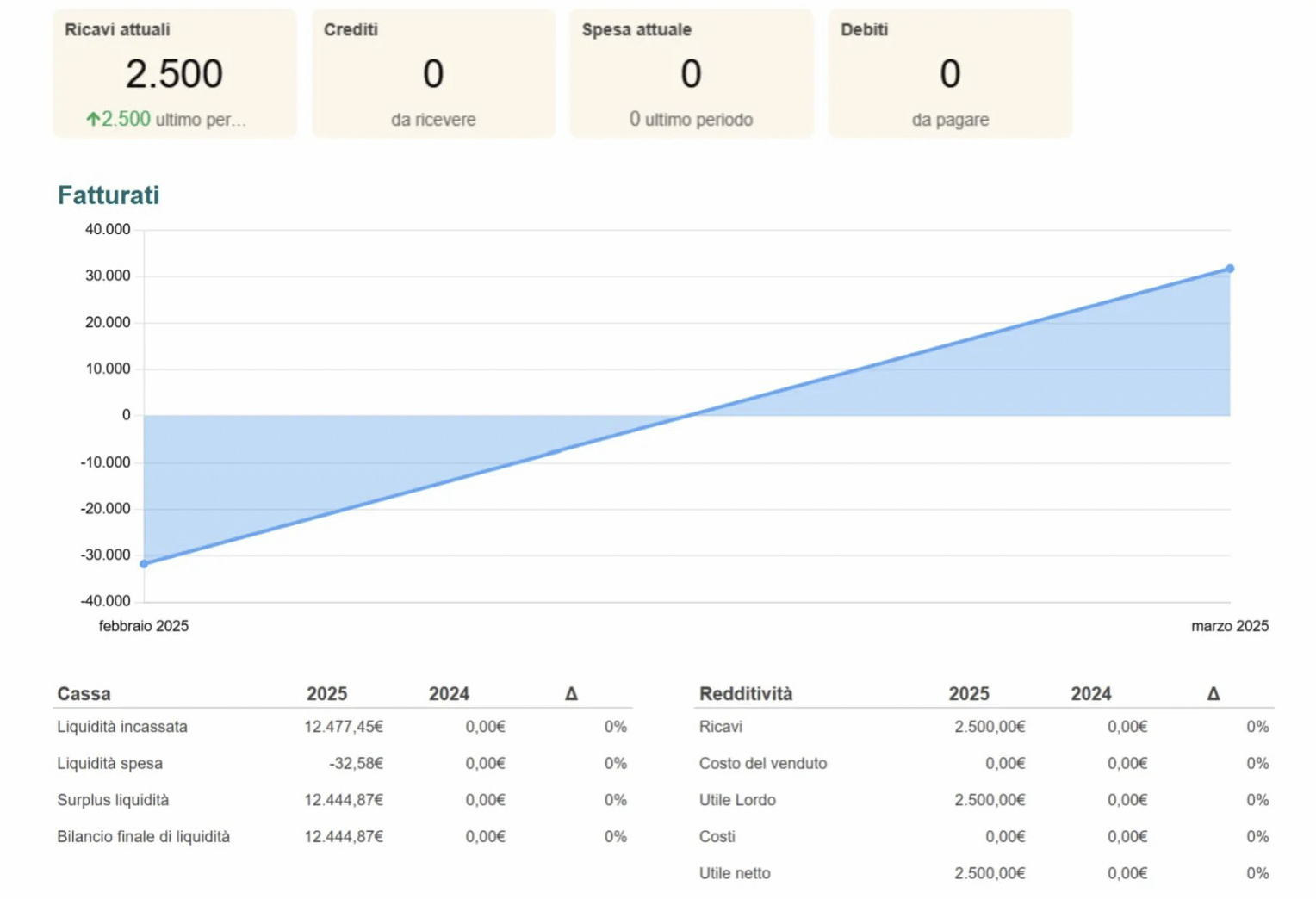Click the Utile netto row label
Viewport: 1316px width, 899px height.
coord(735,873)
